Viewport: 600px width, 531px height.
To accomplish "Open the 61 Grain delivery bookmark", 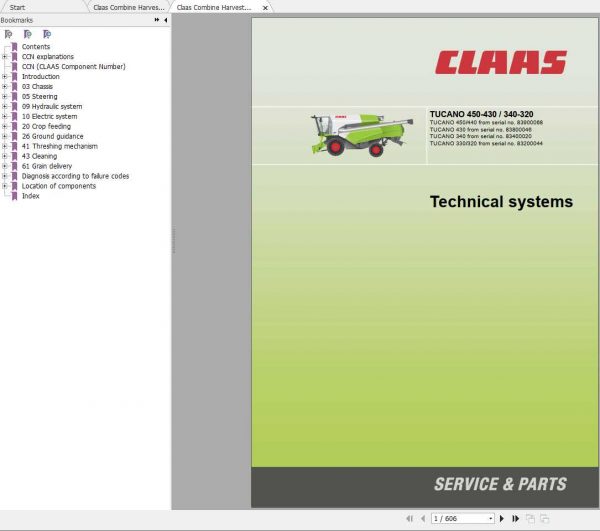I will [x=47, y=166].
